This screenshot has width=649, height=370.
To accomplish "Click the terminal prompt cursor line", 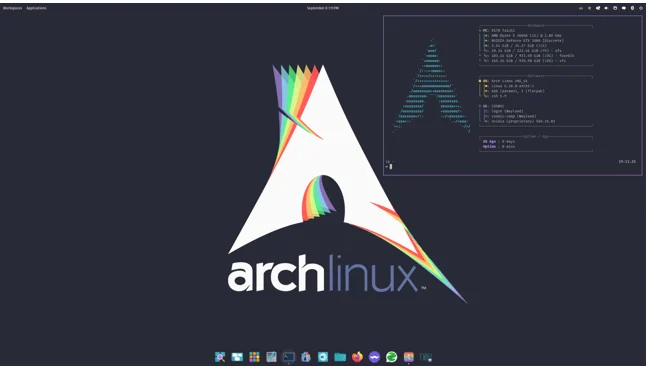I will pyautogui.click(x=391, y=166).
